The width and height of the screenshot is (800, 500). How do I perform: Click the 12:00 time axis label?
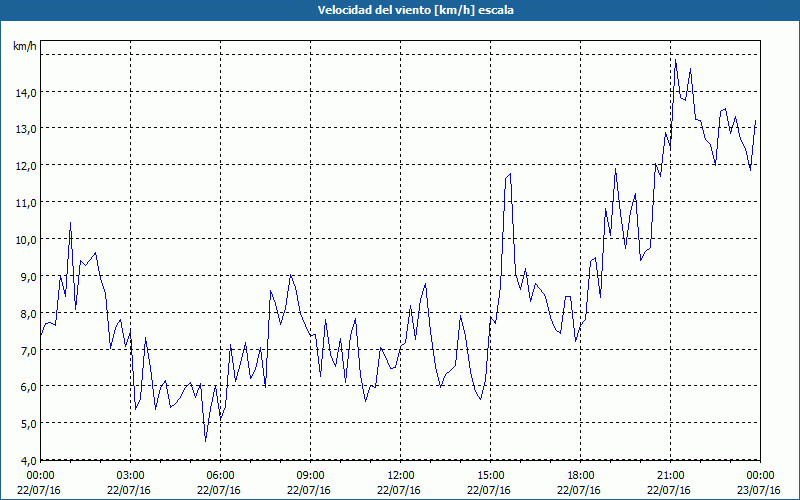click(x=401, y=475)
